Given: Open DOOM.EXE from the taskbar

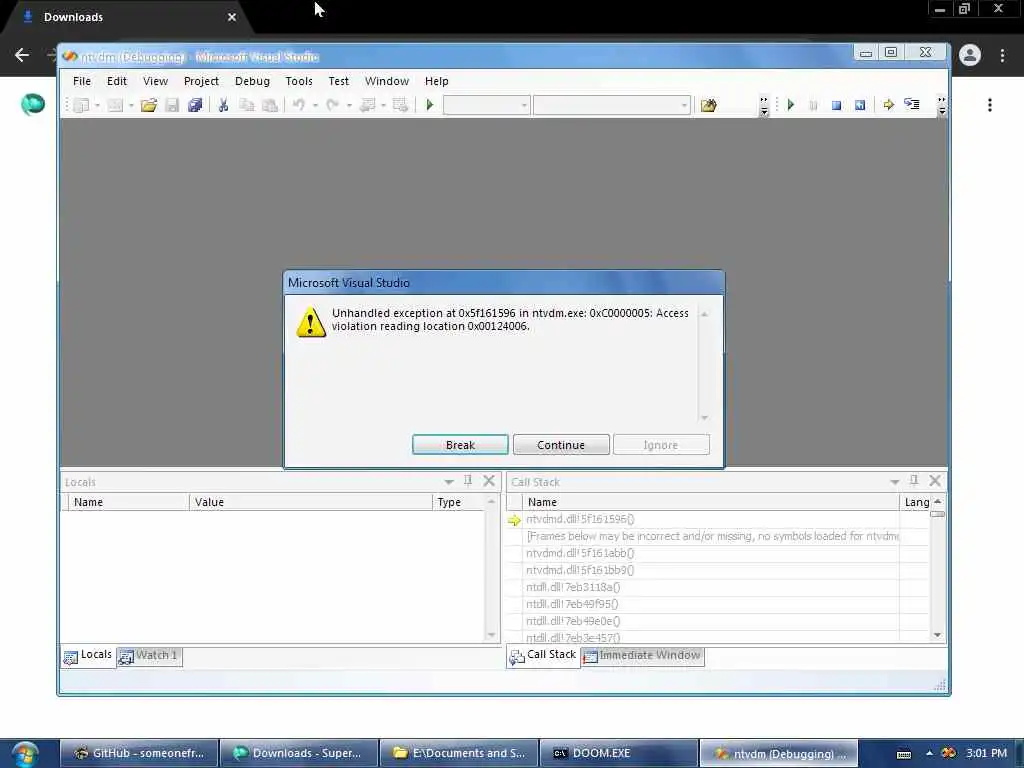Looking at the screenshot, I should tap(618, 753).
